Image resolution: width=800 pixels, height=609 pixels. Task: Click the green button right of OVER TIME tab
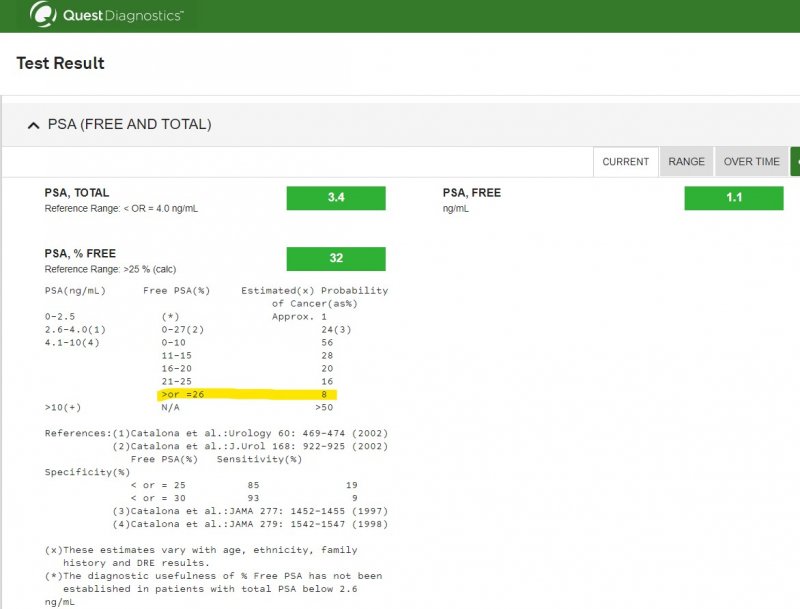pyautogui.click(x=795, y=162)
